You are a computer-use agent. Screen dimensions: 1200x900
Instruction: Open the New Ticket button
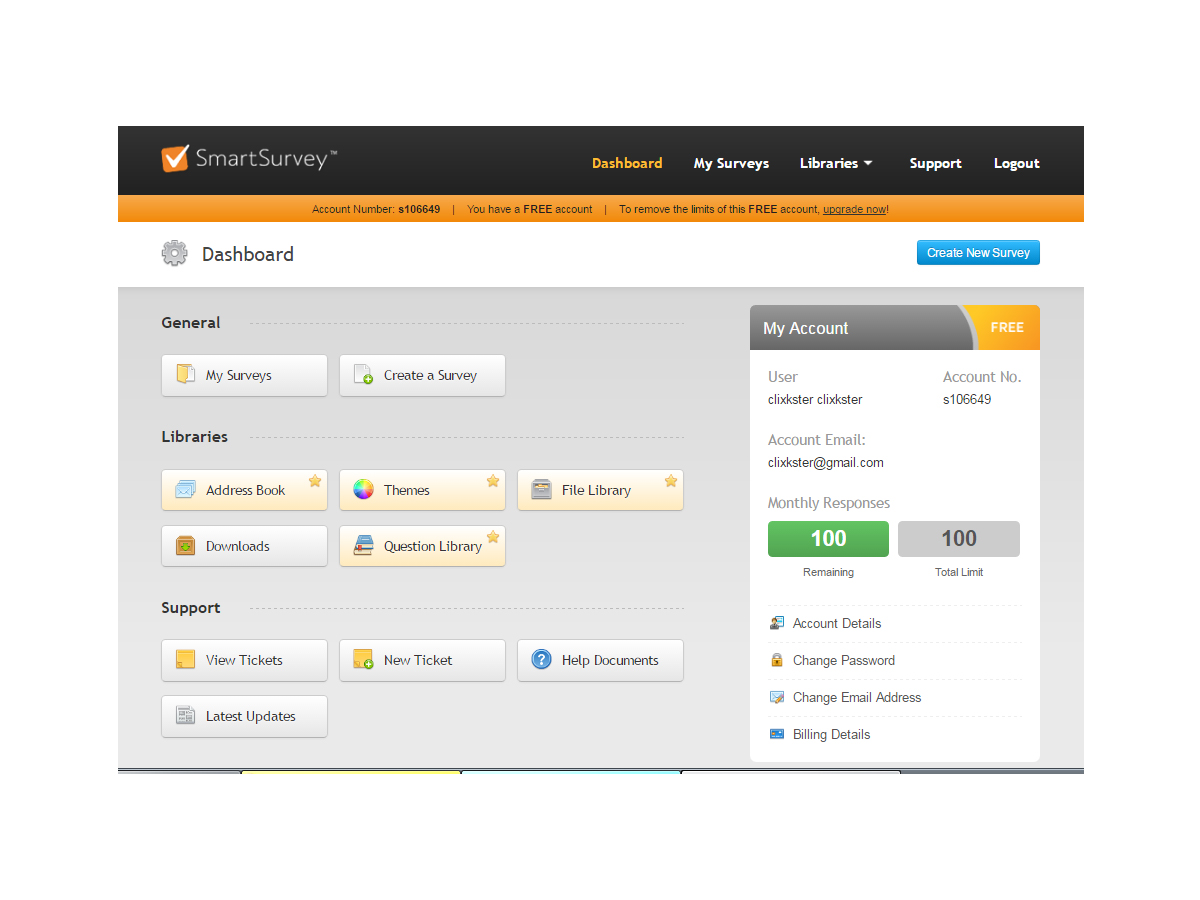coord(422,660)
